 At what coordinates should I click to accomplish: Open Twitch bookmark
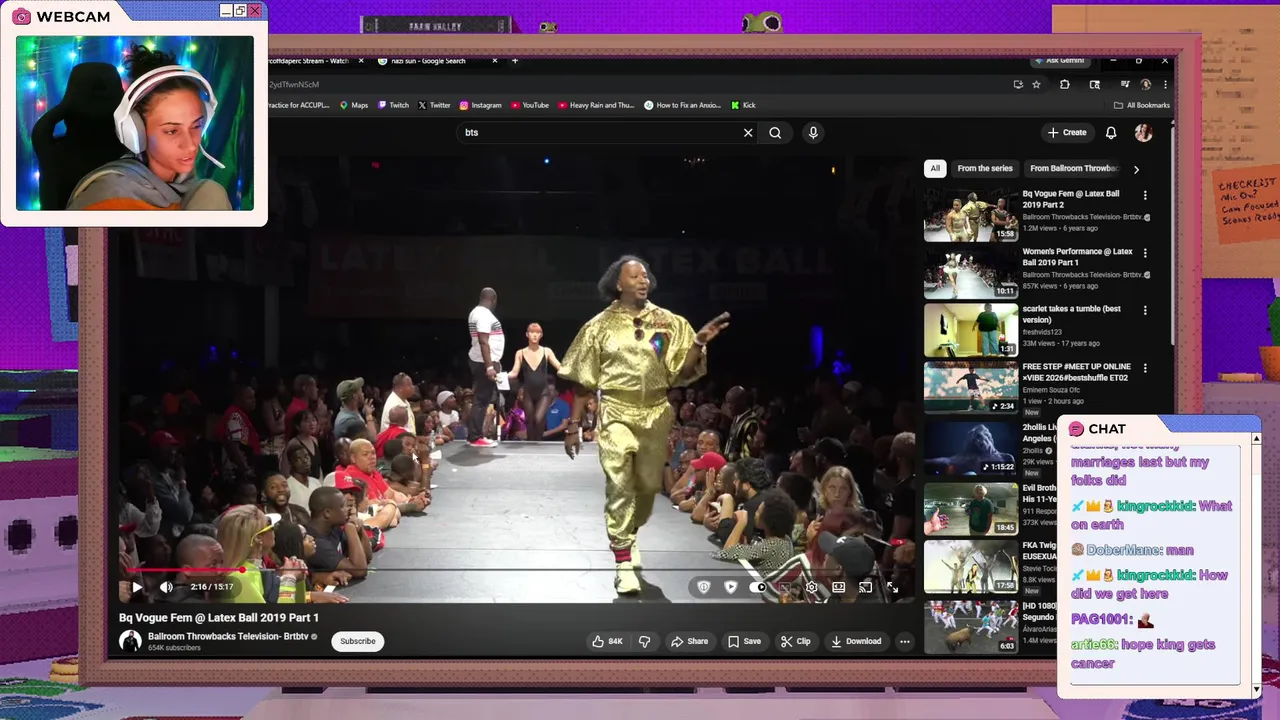coord(393,105)
